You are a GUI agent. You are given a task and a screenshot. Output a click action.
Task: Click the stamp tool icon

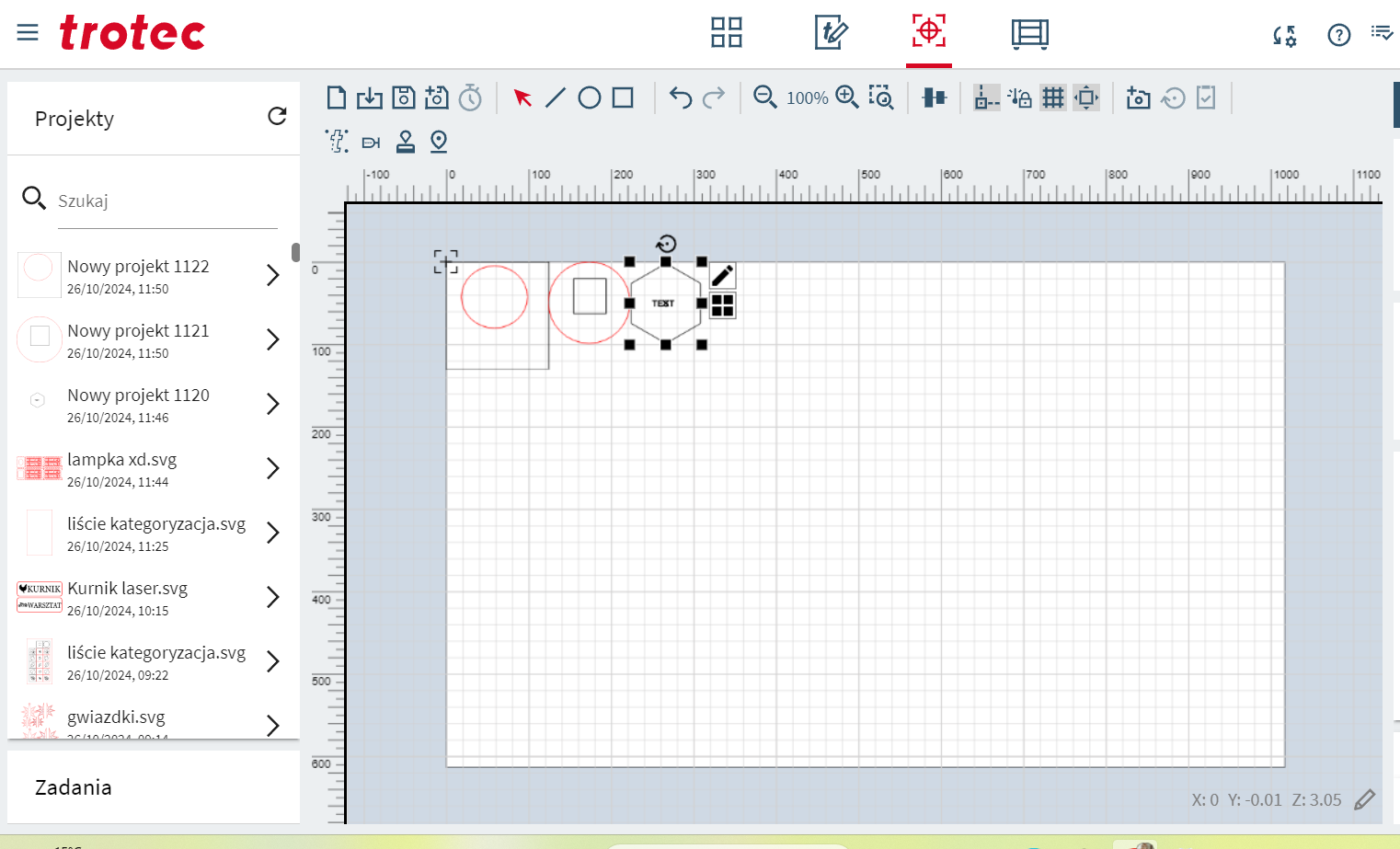[405, 142]
